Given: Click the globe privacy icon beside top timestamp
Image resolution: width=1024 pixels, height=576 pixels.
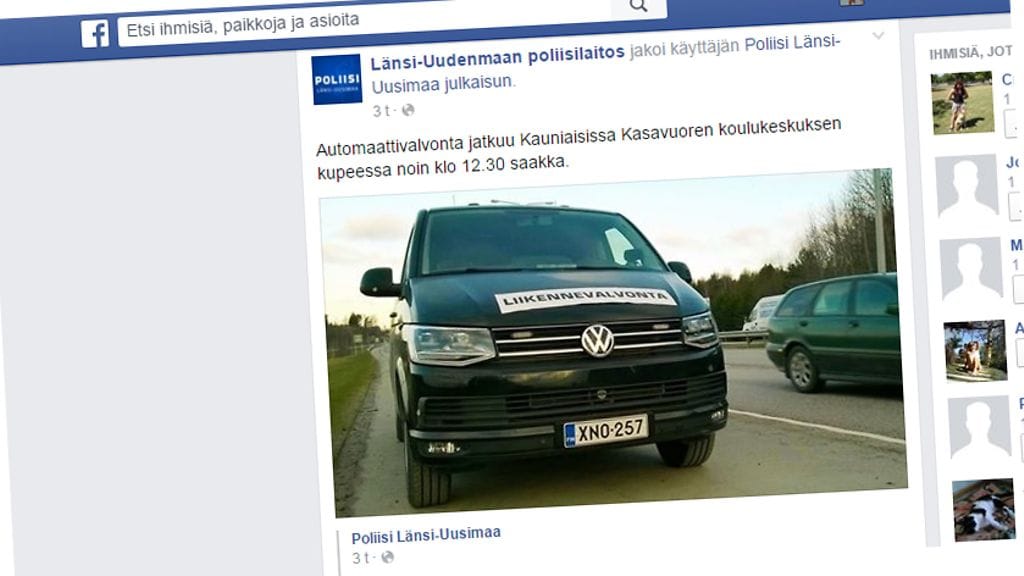Looking at the screenshot, I should point(408,110).
